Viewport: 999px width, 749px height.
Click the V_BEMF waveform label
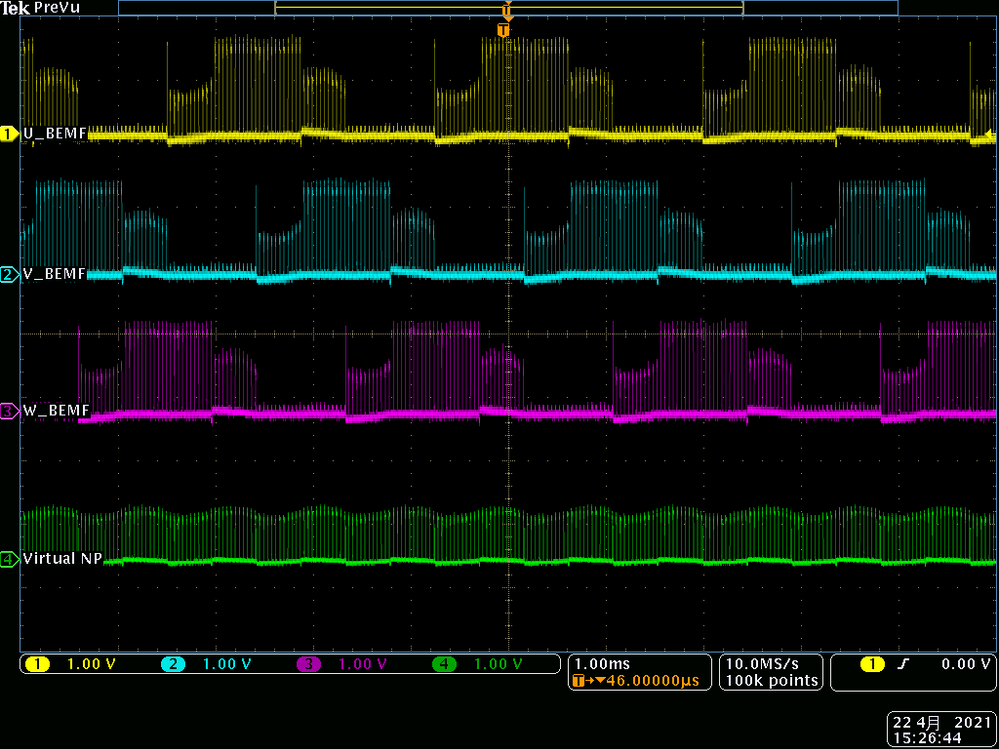point(54,275)
